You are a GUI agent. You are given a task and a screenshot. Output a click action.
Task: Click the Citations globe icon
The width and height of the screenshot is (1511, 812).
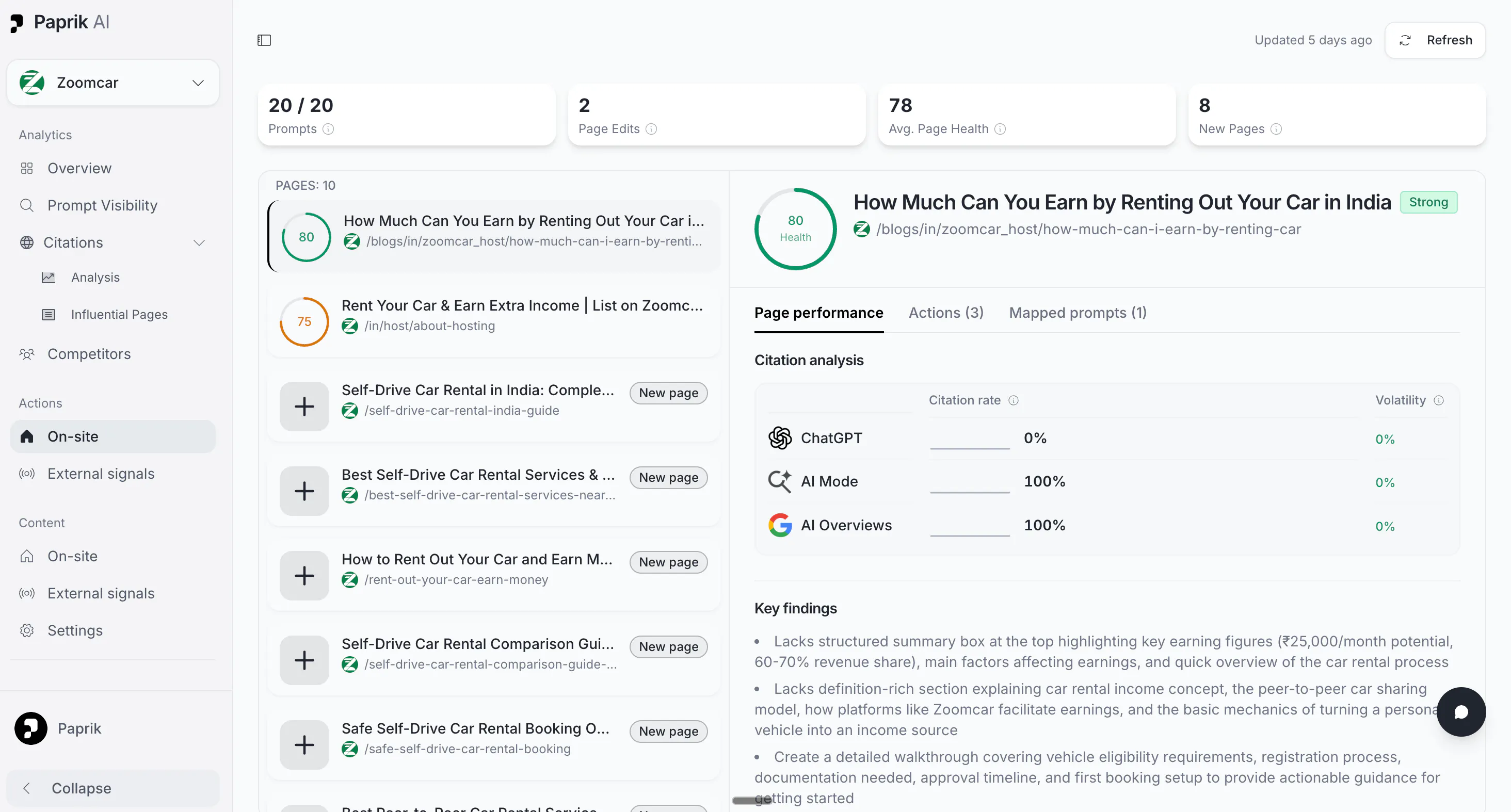(x=27, y=242)
